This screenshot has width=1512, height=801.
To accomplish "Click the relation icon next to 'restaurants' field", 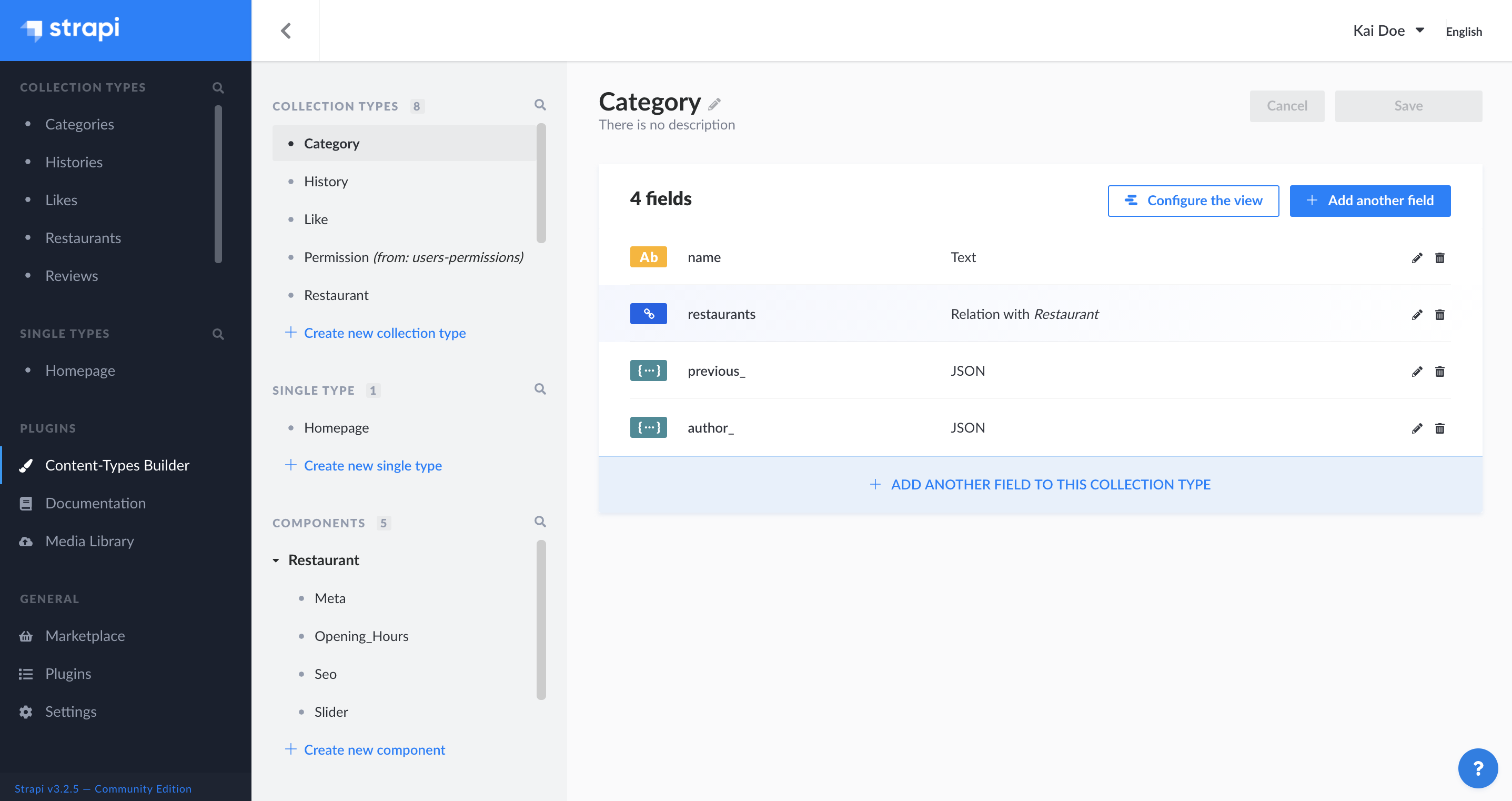I will pos(649,314).
